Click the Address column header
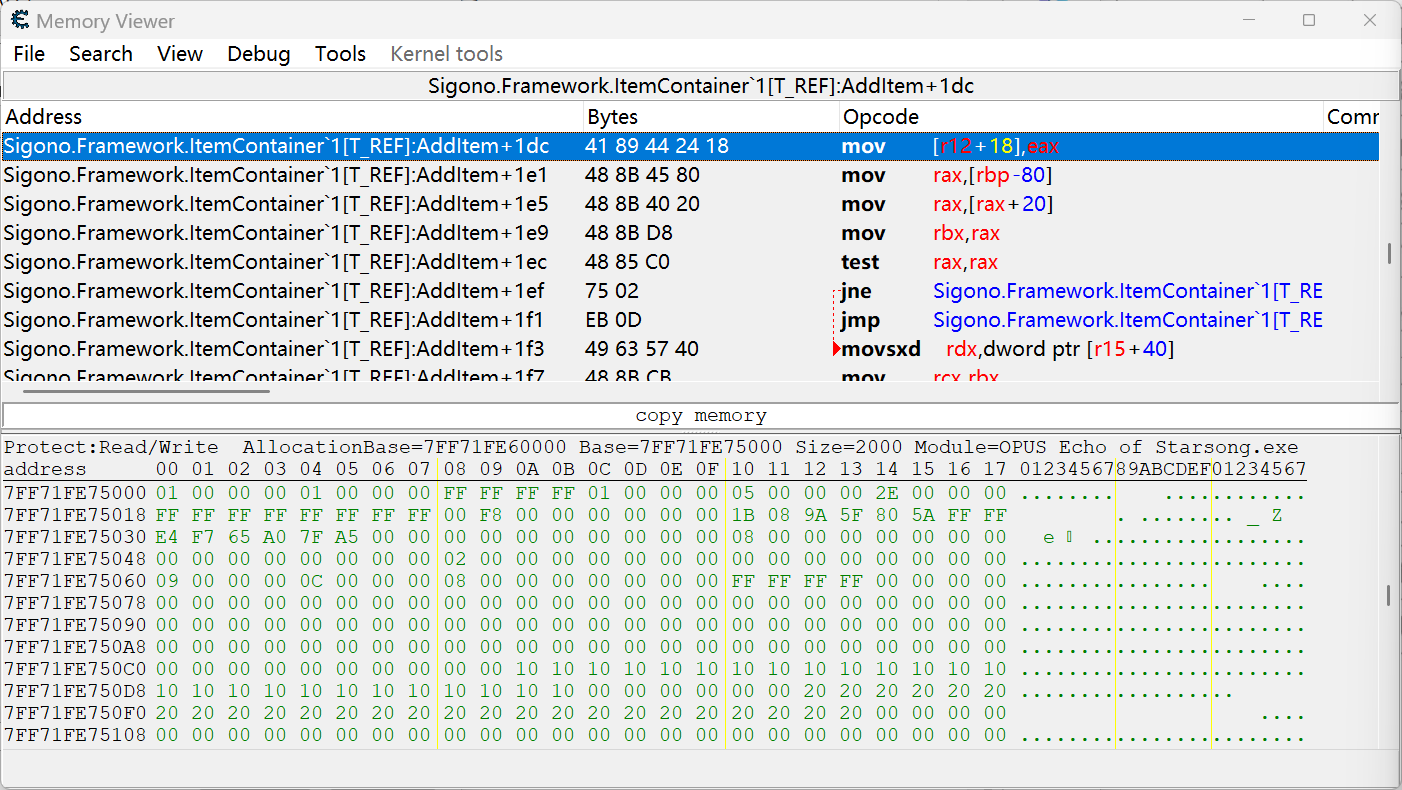Viewport: 1402px width, 790px height. pyautogui.click(x=290, y=117)
